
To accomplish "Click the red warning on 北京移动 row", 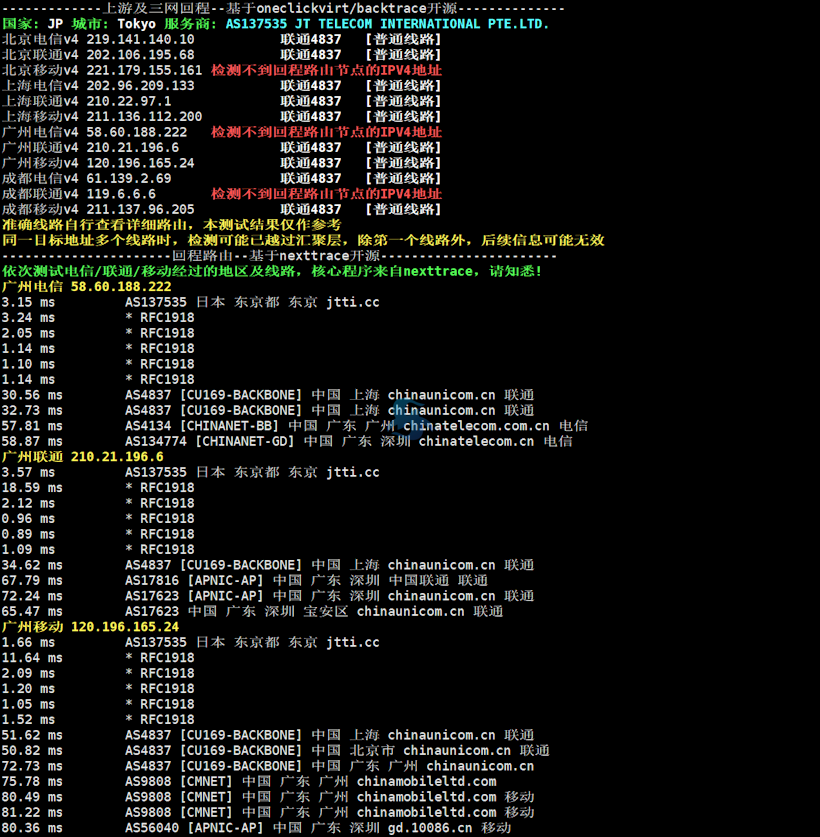I will (326, 70).
